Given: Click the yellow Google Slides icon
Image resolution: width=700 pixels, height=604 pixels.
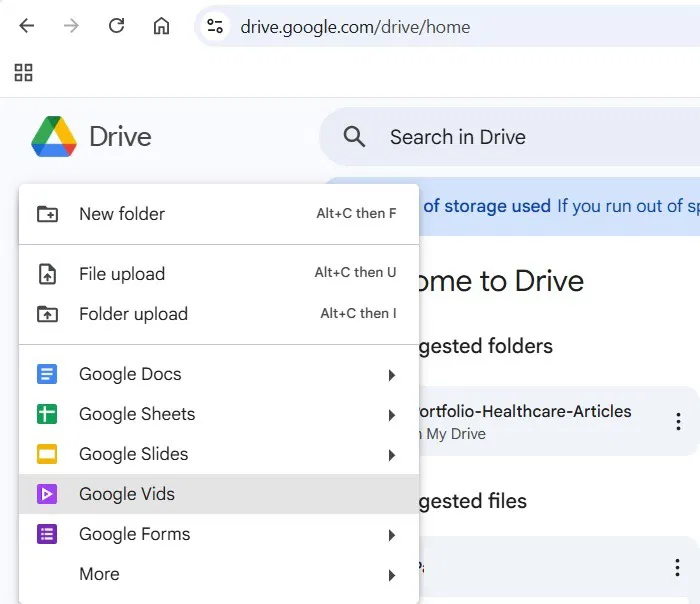Looking at the screenshot, I should (47, 455).
